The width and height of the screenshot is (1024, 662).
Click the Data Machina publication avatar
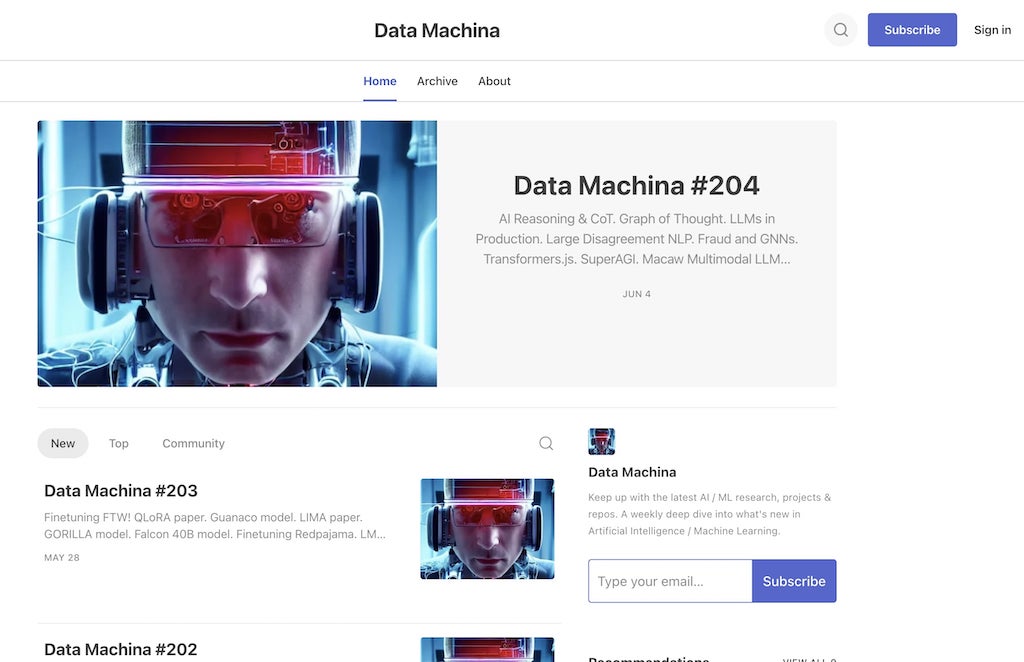click(601, 441)
